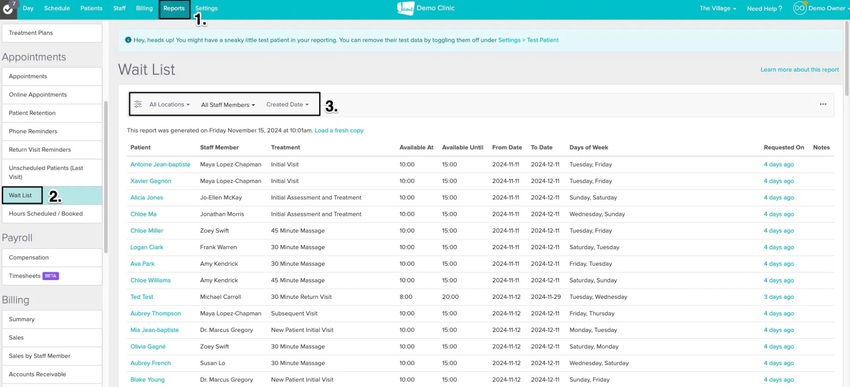Click the Patient column header
Screen dimensions: 850x387
tap(140, 147)
